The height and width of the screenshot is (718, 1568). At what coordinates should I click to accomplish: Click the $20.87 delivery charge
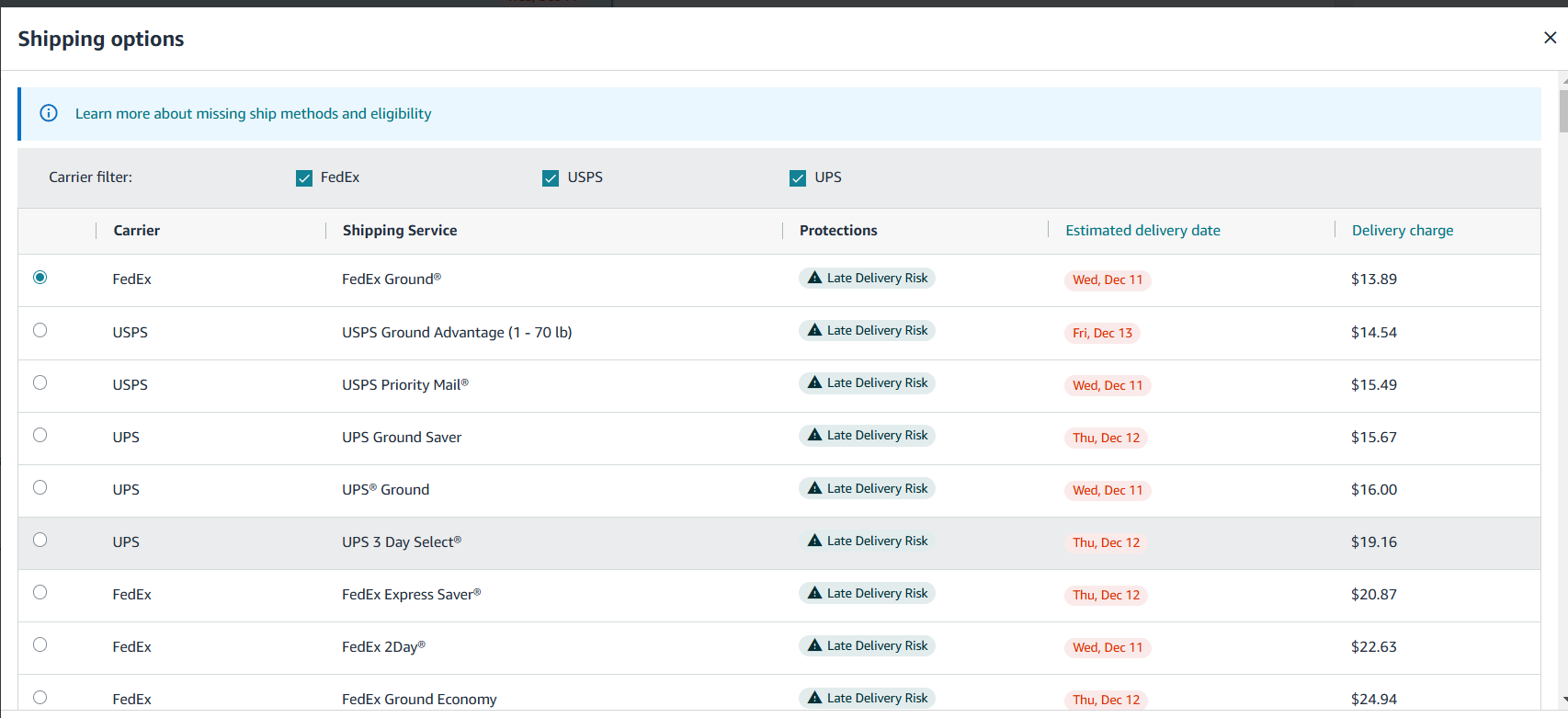[1374, 595]
